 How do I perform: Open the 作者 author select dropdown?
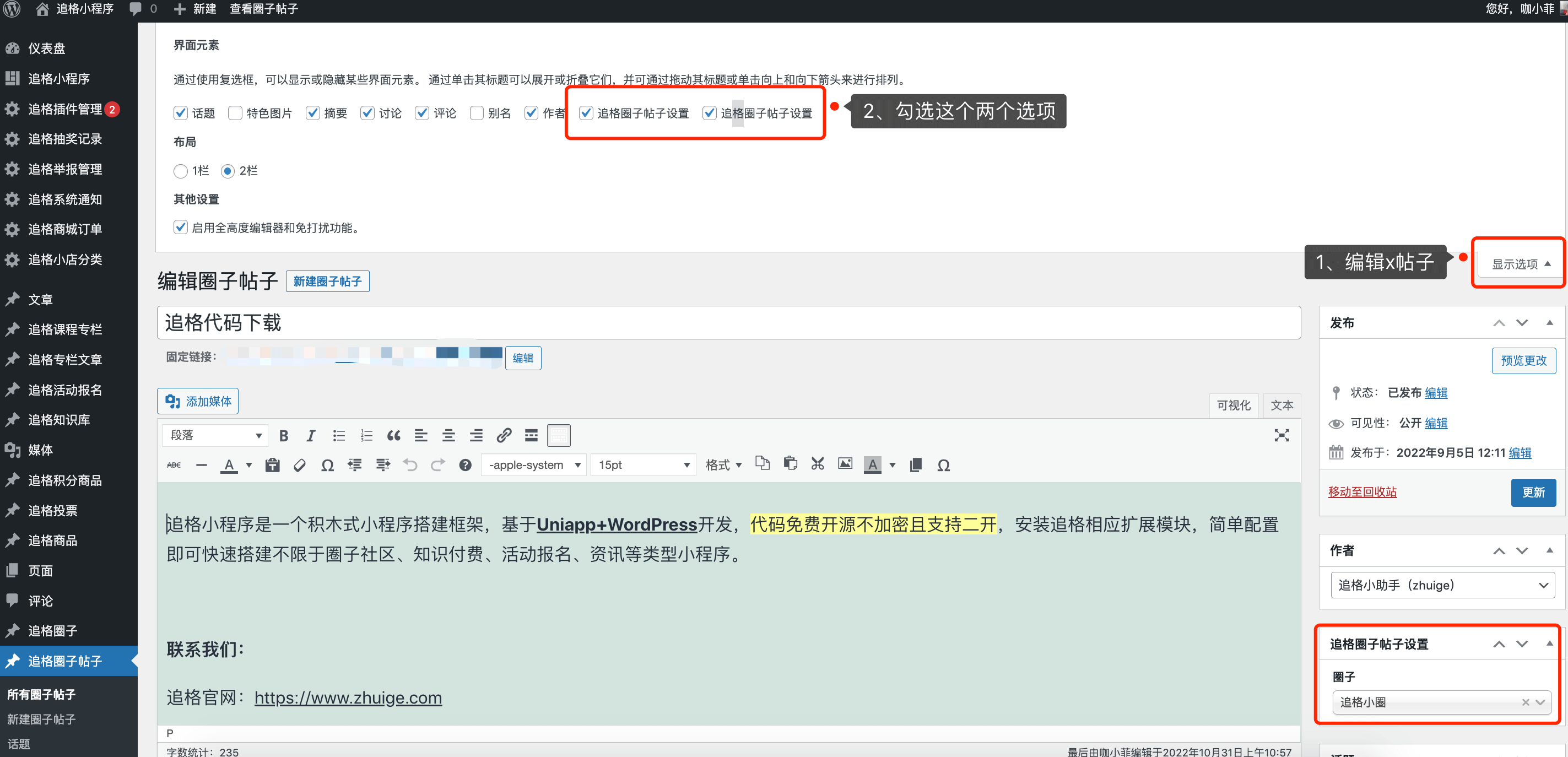[1442, 586]
